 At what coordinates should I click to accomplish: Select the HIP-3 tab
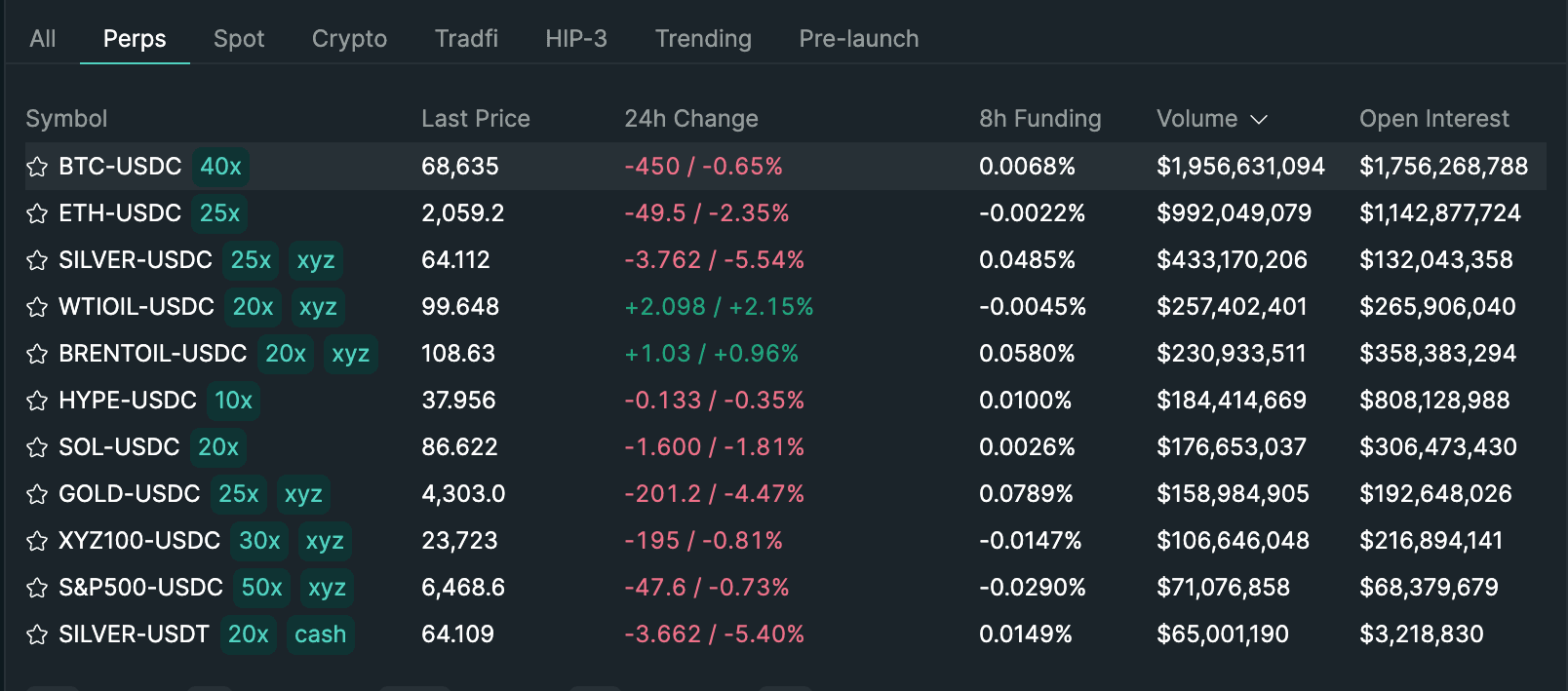pyautogui.click(x=575, y=39)
